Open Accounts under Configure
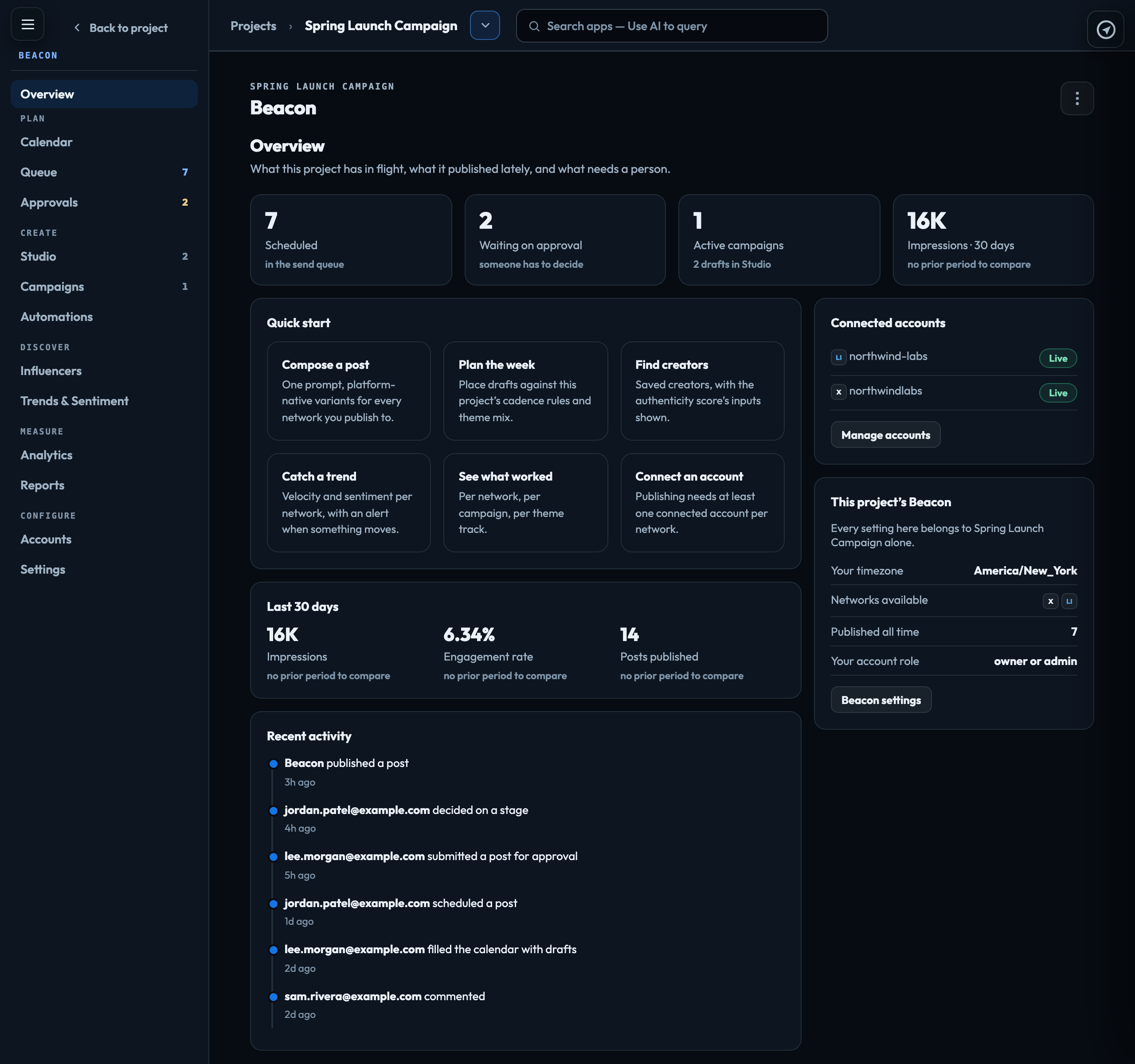 coord(104,540)
